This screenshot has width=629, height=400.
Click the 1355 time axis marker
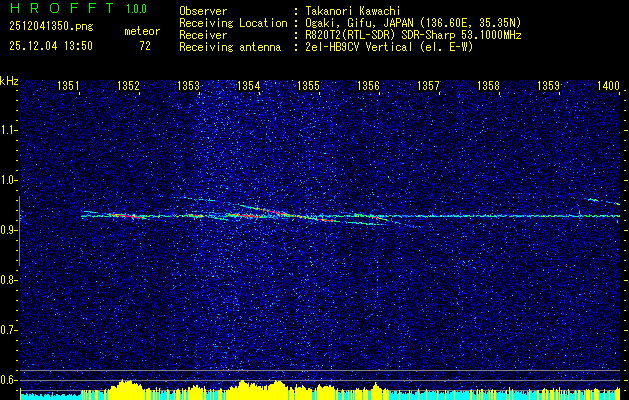point(308,85)
